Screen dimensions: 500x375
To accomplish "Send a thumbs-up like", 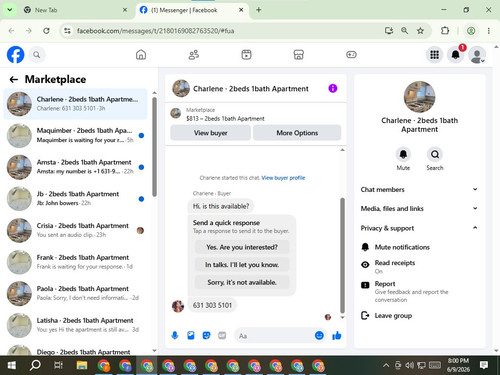I will [x=337, y=335].
